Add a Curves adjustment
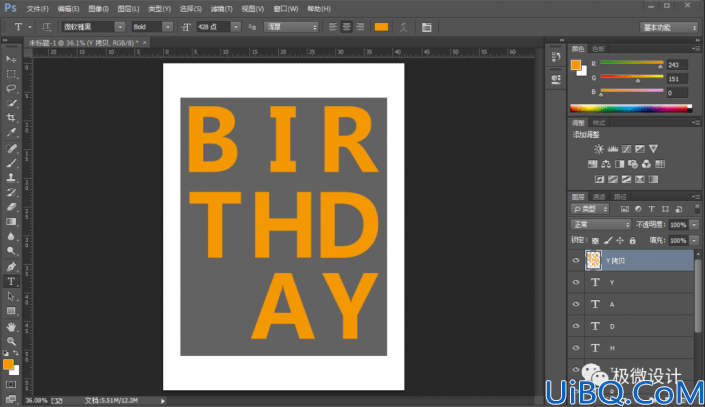The height and width of the screenshot is (407, 705). point(626,149)
